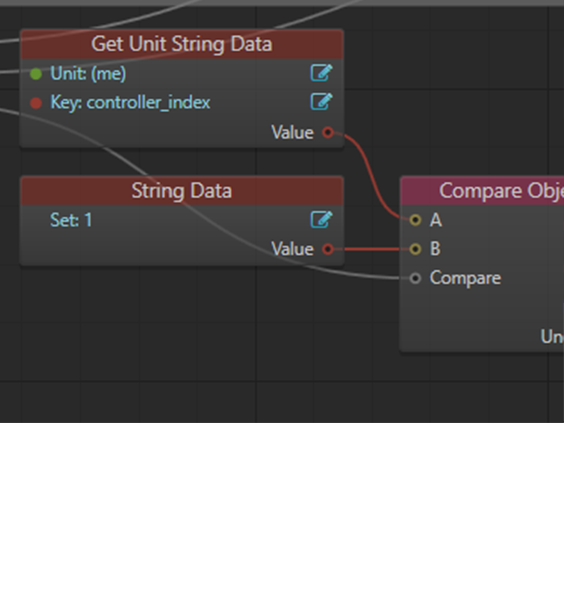The width and height of the screenshot is (564, 600).
Task: Click the green Unit input connector
Action: click(36, 74)
